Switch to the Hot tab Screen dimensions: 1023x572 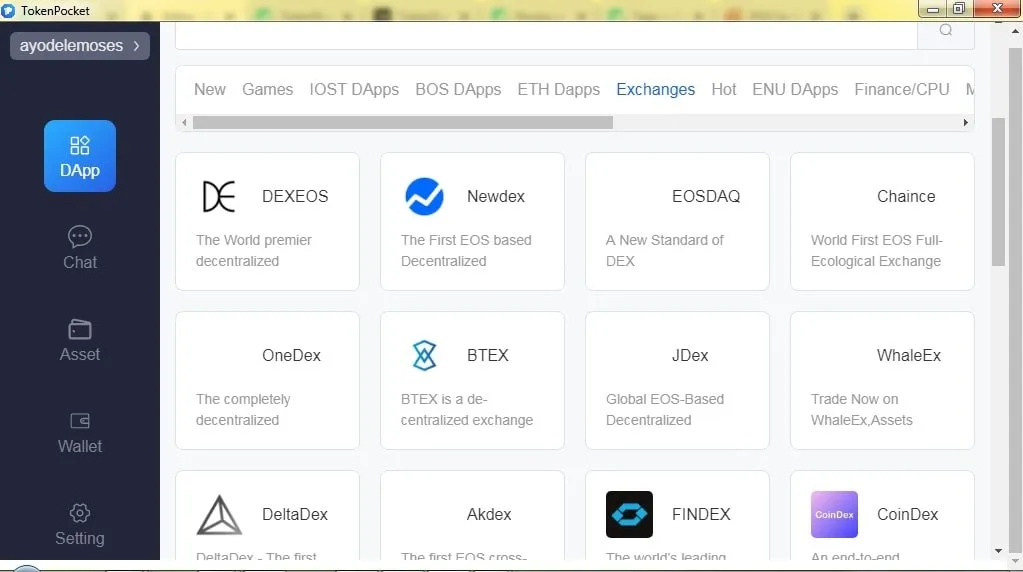(724, 89)
